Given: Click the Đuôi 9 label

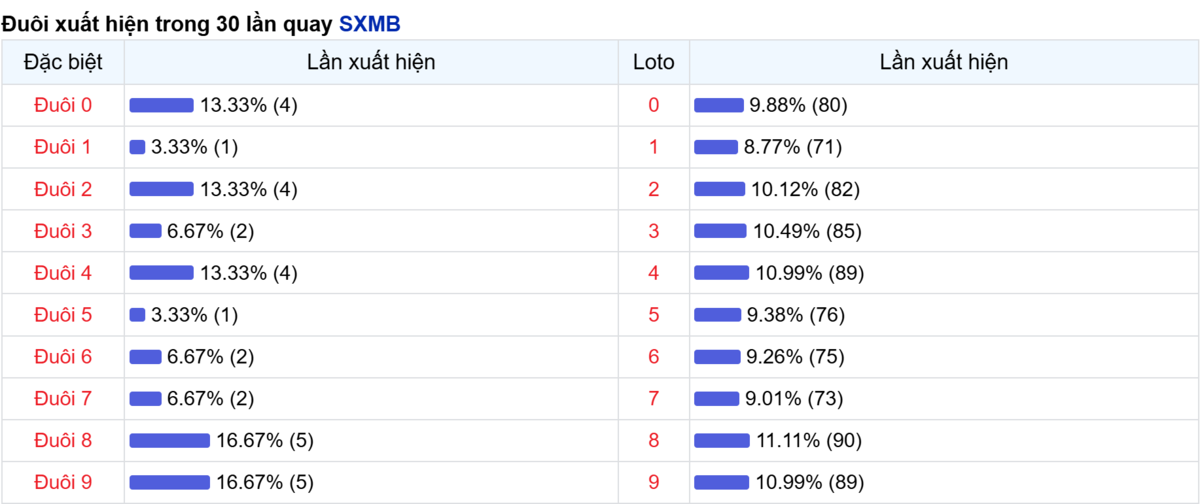Looking at the screenshot, I should [63, 483].
